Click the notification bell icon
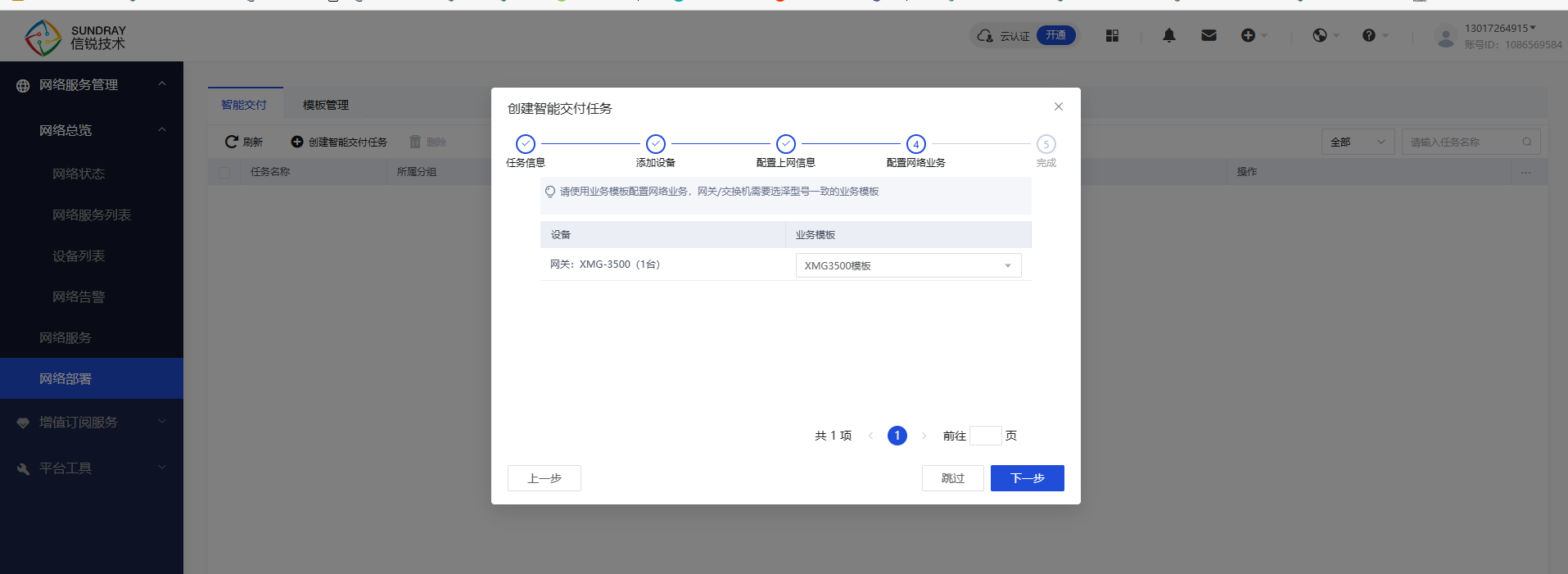1568x574 pixels. coord(1169,35)
